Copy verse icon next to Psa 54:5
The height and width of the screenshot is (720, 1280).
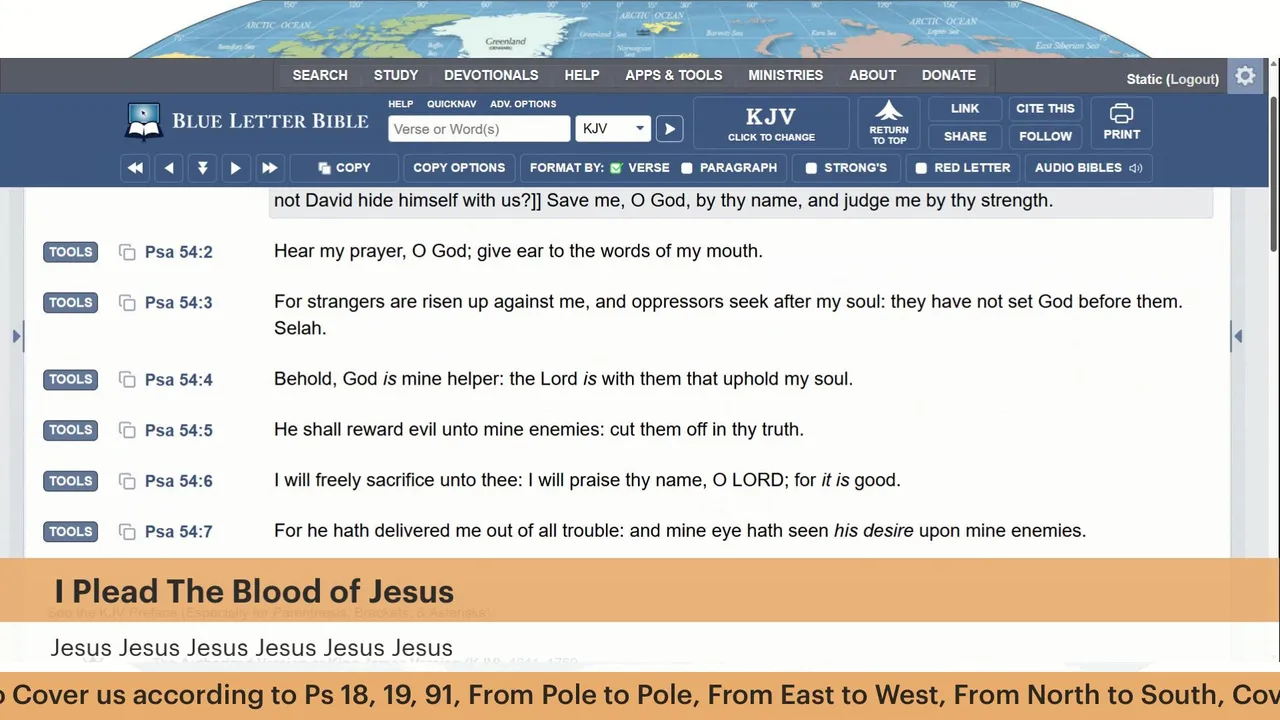127,430
